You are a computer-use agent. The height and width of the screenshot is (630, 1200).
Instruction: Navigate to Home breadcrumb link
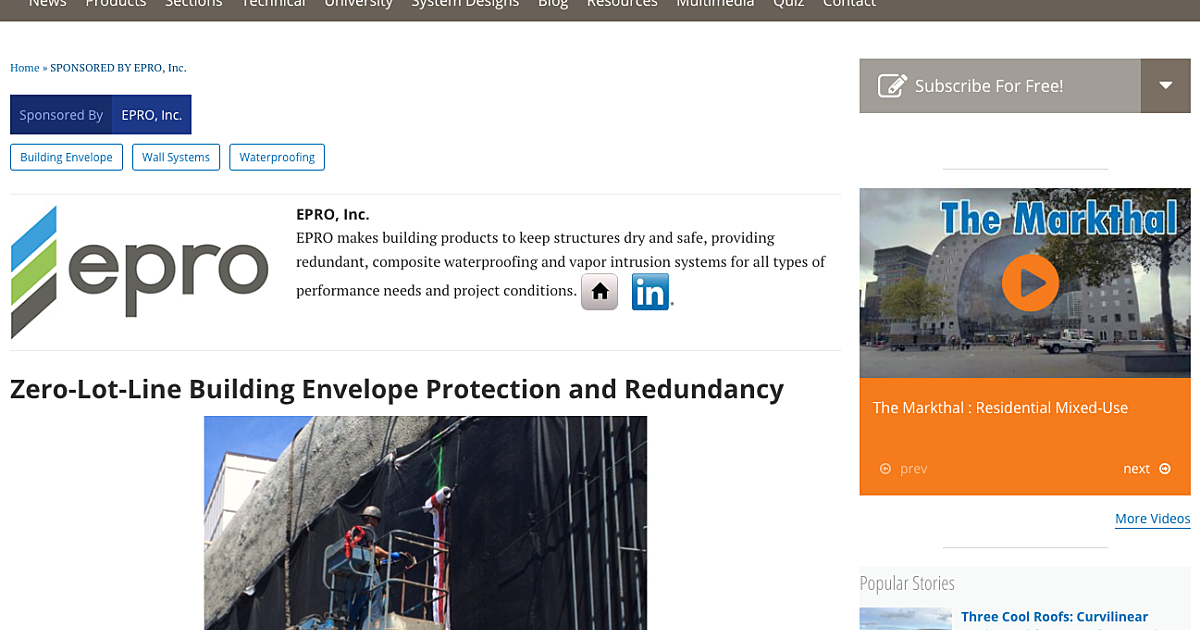point(24,68)
